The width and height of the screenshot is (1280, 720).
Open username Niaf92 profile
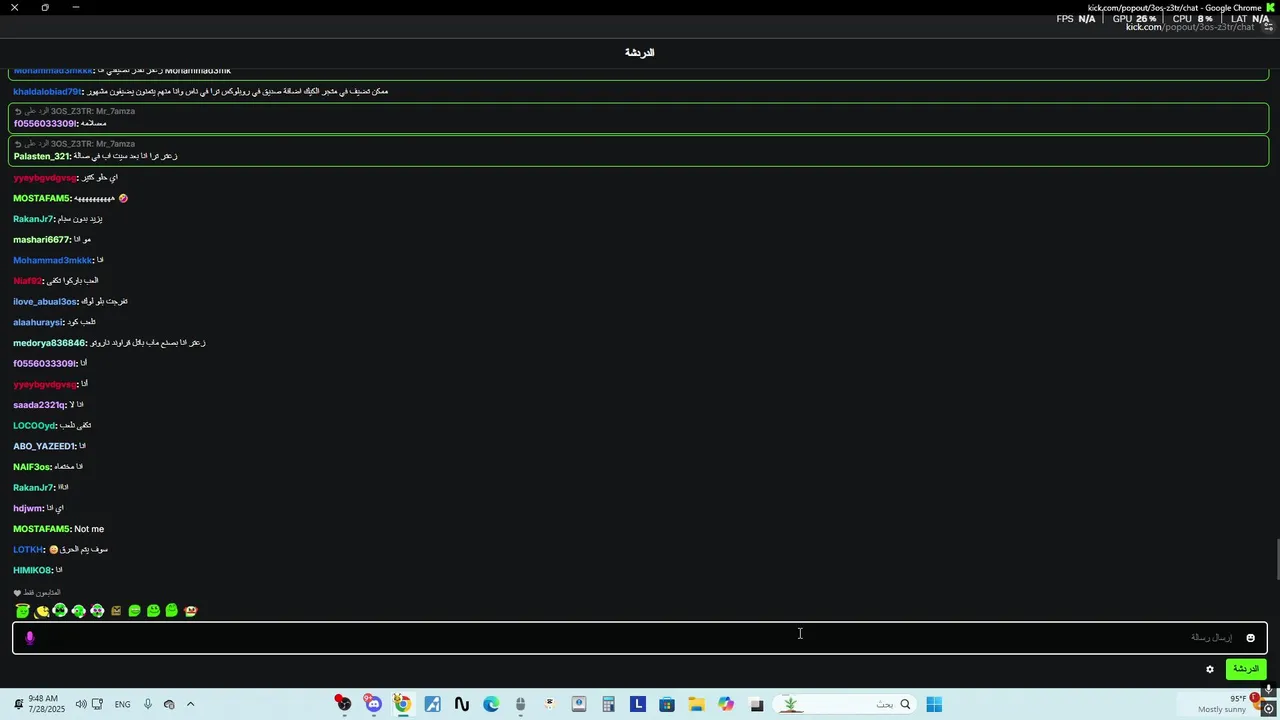[x=27, y=281]
